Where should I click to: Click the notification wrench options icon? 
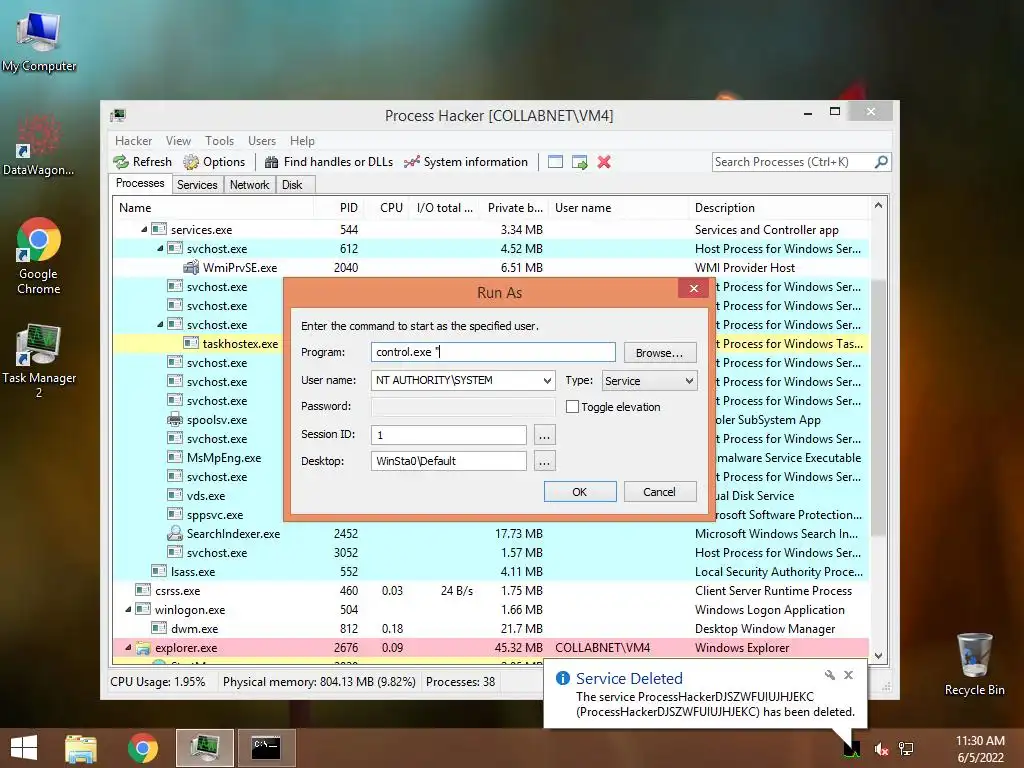tap(829, 675)
